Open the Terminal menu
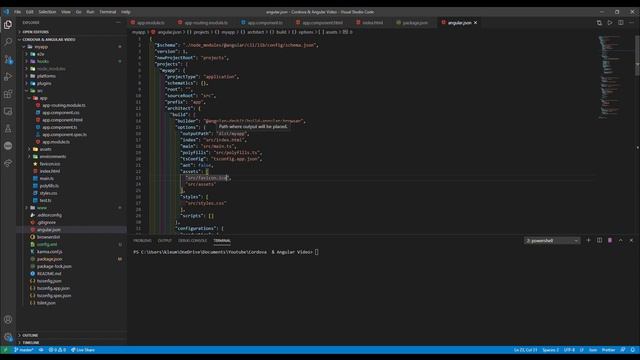This screenshot has height=360, width=640. point(108,12)
